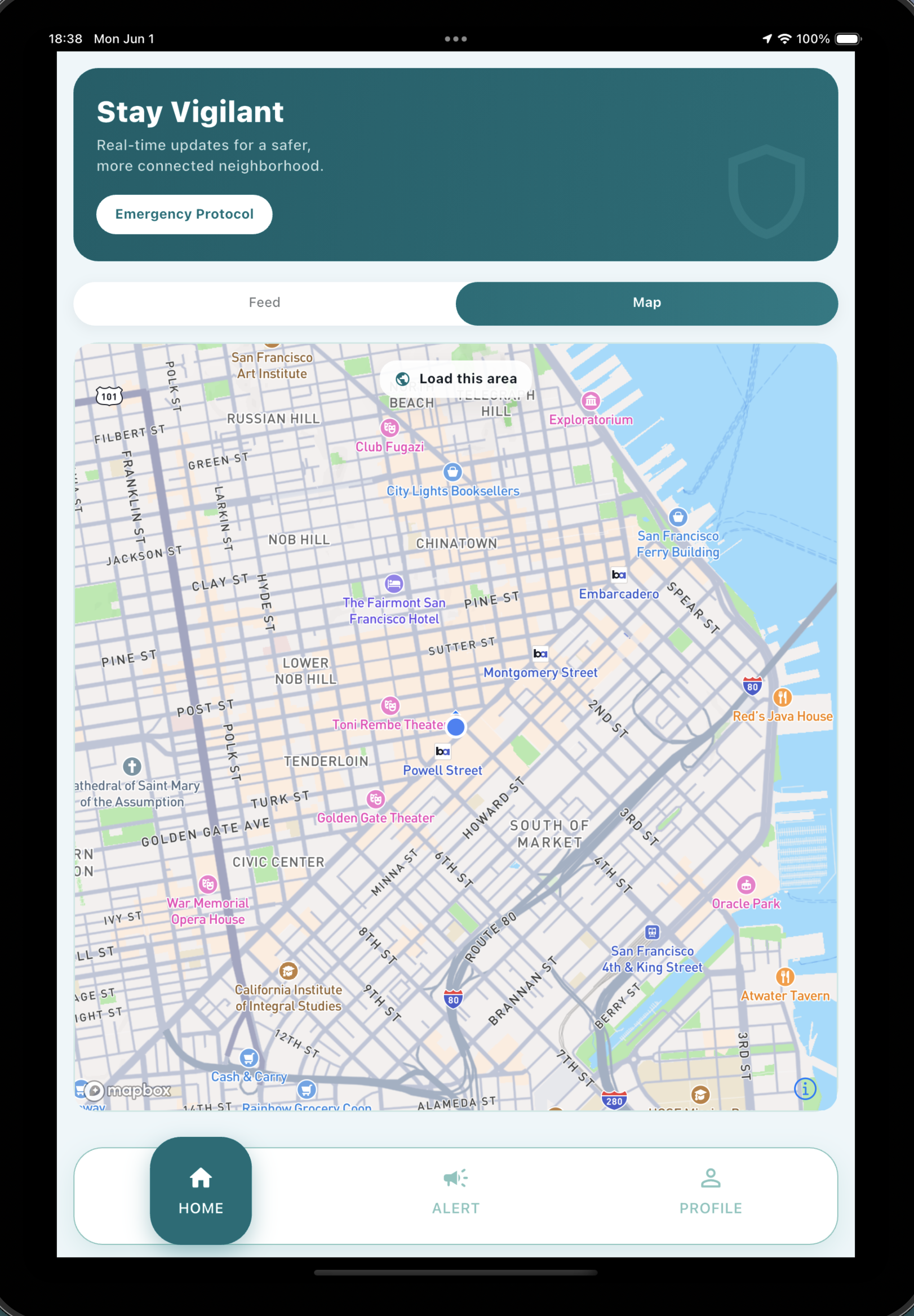Tap the TENDERLOIN neighborhood label
The image size is (914, 1316).
tap(326, 761)
